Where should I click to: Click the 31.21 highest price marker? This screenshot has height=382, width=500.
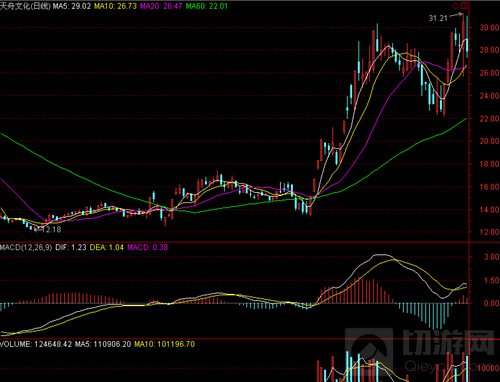coord(438,18)
